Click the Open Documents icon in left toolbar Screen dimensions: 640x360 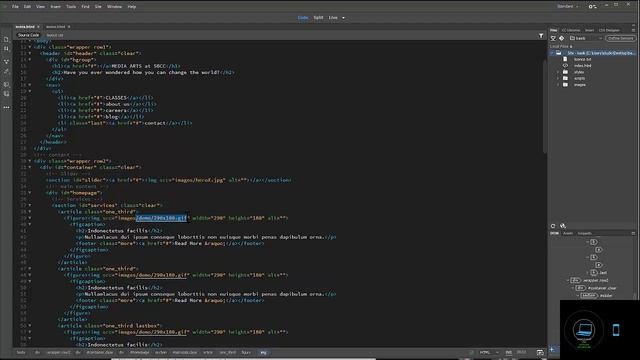click(x=6, y=40)
